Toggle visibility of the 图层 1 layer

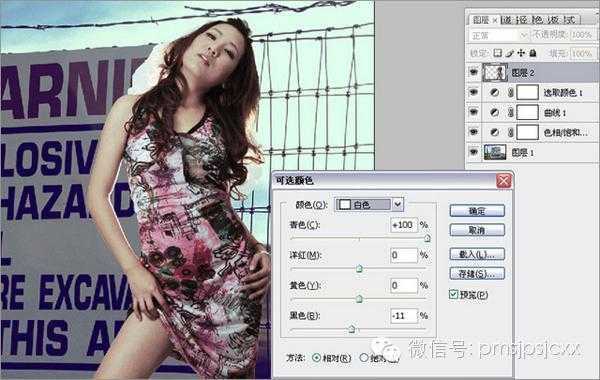click(x=474, y=152)
